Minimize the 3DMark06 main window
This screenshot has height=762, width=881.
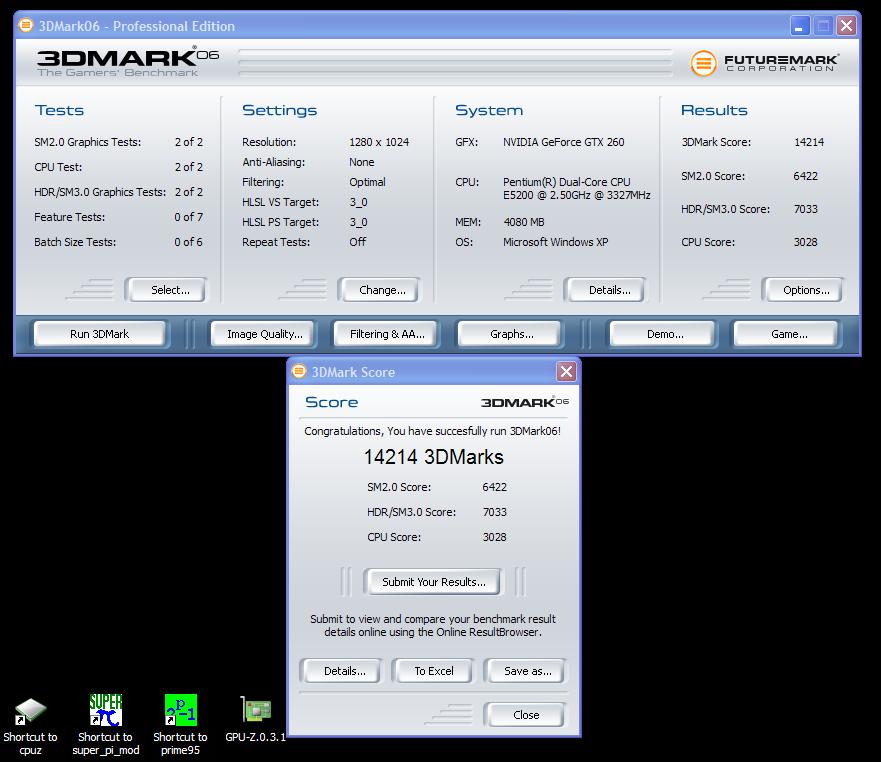pos(800,25)
